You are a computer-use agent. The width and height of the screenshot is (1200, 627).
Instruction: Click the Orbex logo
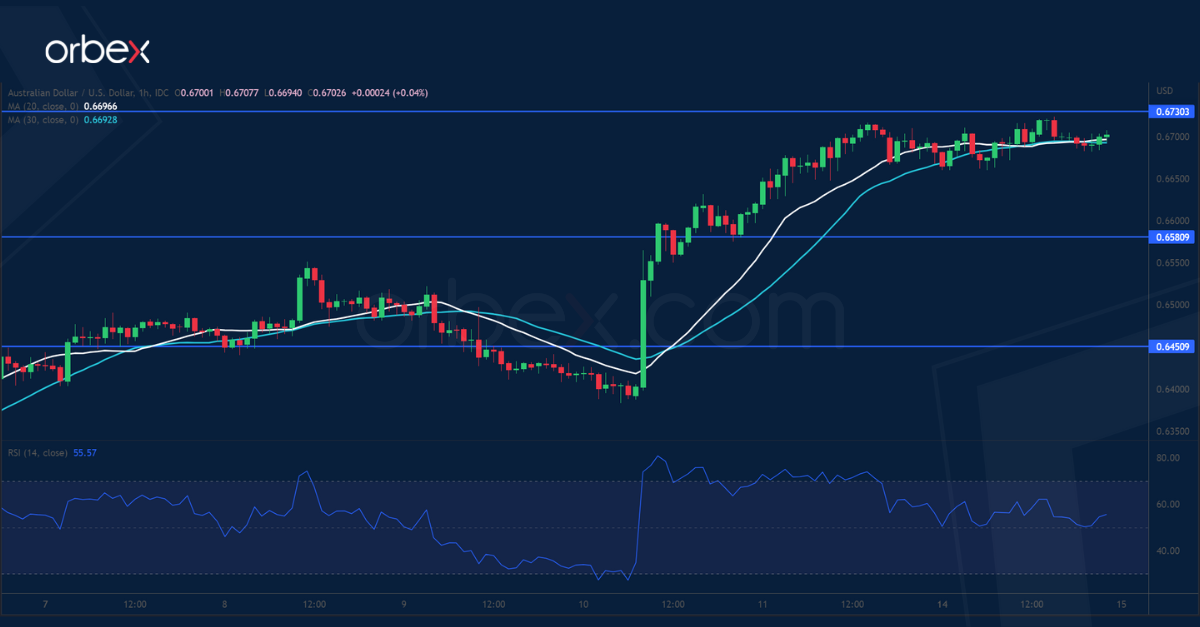(97, 52)
